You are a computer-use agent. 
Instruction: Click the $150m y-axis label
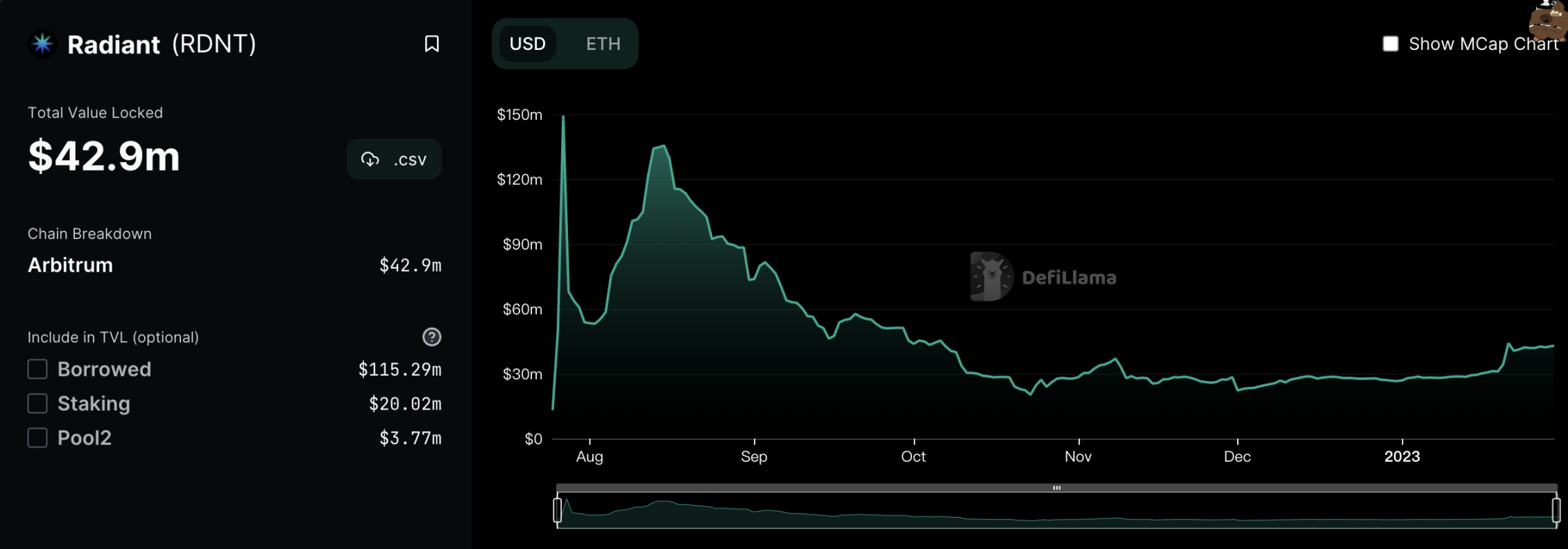[519, 114]
